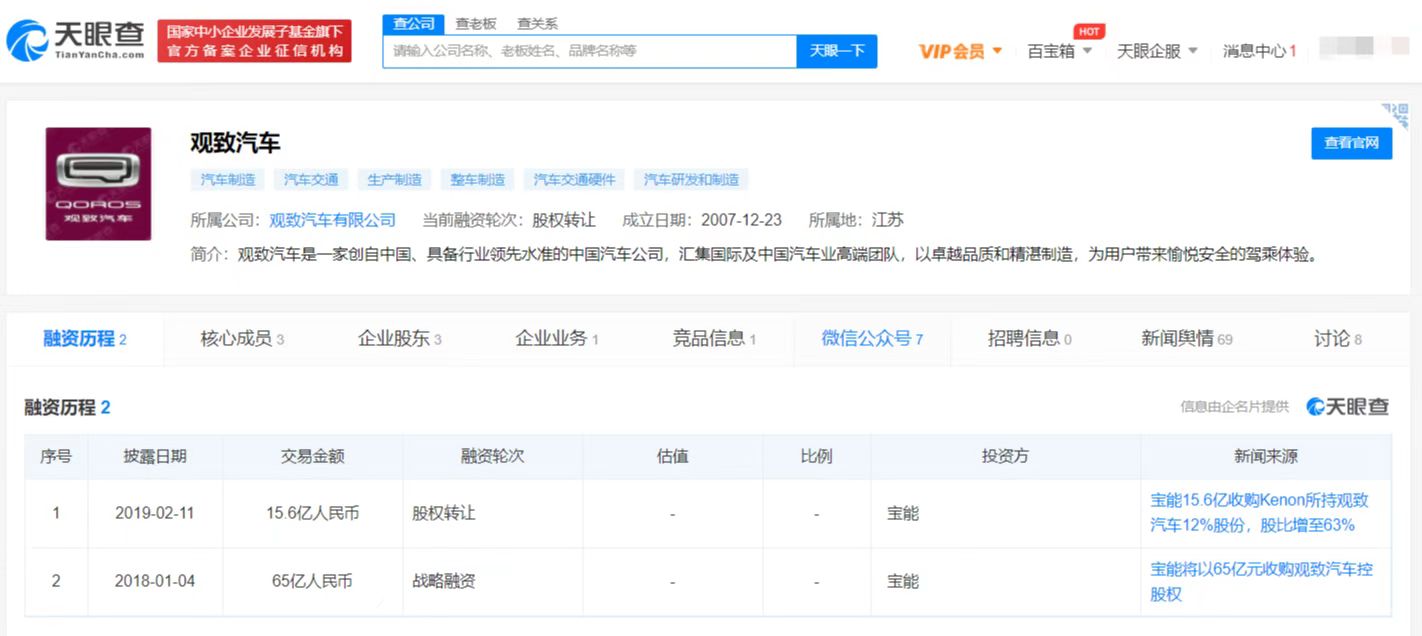This screenshot has width=1422, height=636.
Task: Expand the VIP会员 dropdown
Action: tap(960, 51)
